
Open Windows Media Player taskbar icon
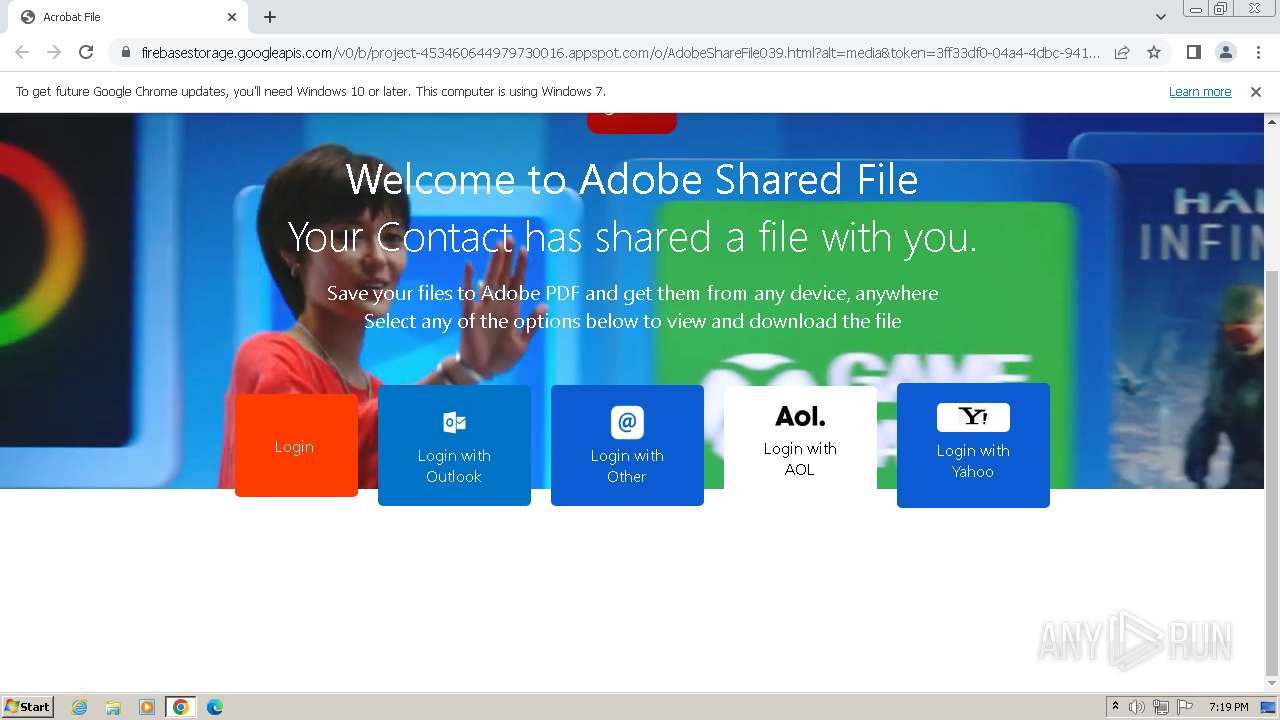click(x=147, y=707)
